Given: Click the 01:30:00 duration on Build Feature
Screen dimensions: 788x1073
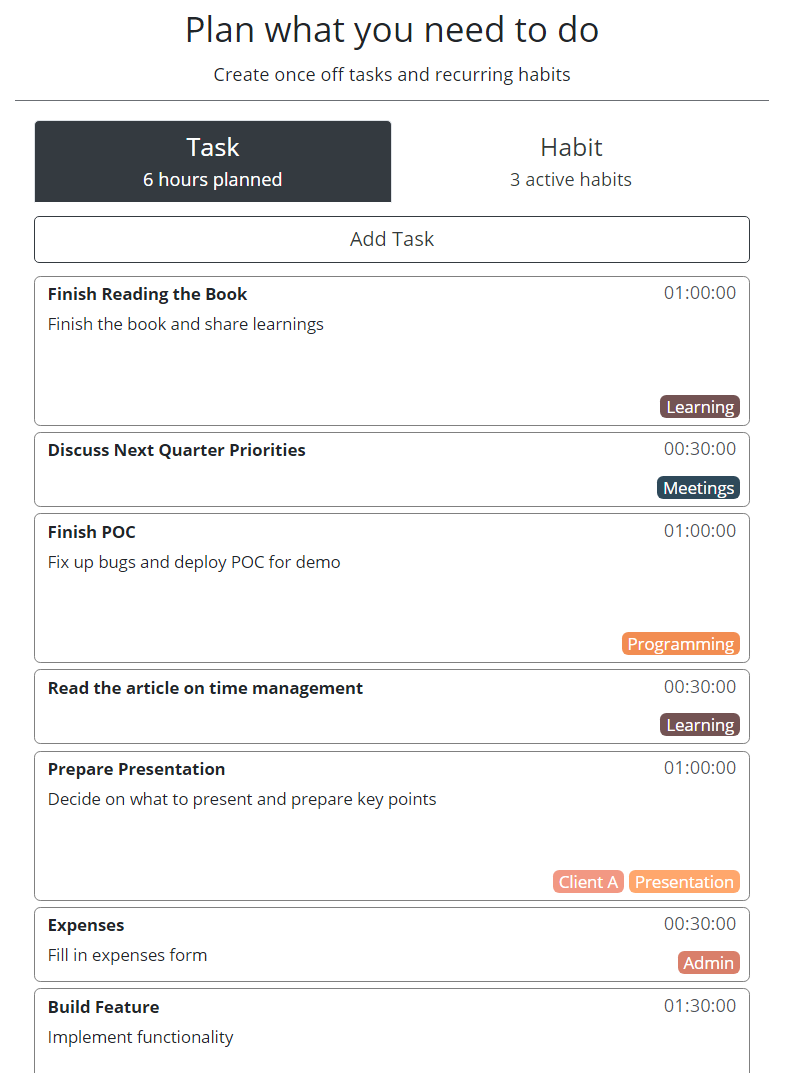Looking at the screenshot, I should 700,1006.
